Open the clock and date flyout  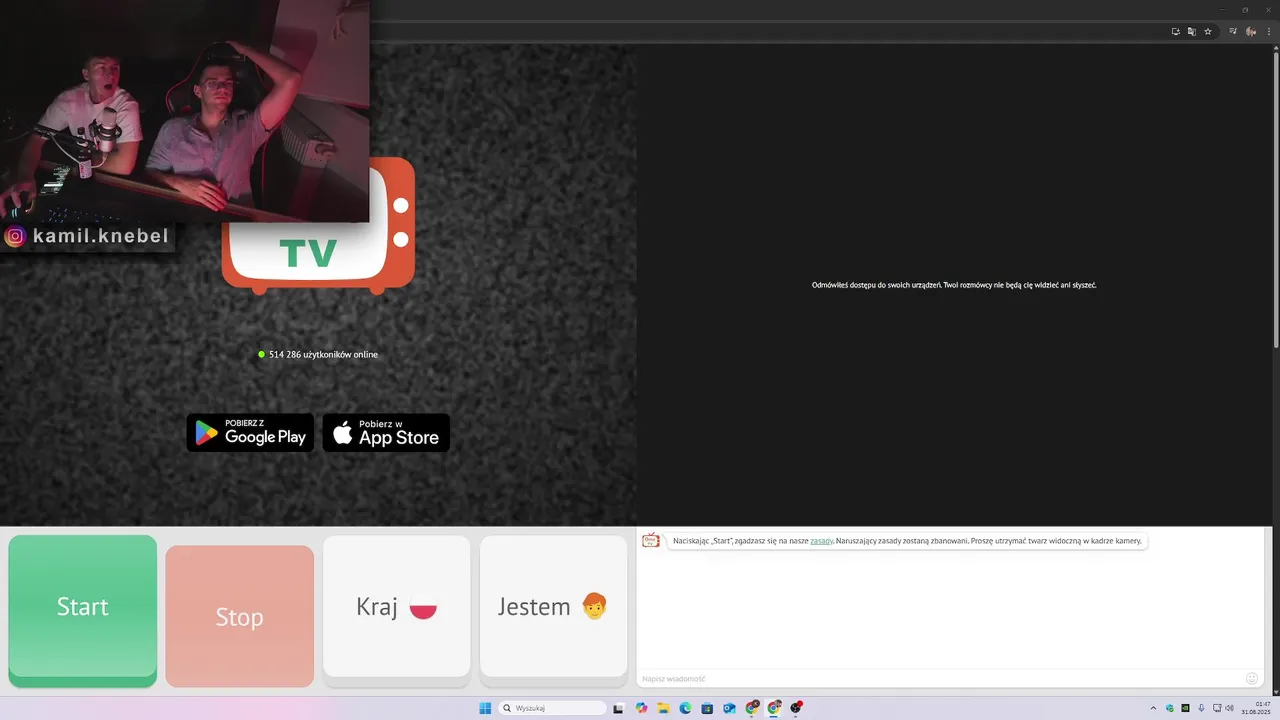(1256, 708)
